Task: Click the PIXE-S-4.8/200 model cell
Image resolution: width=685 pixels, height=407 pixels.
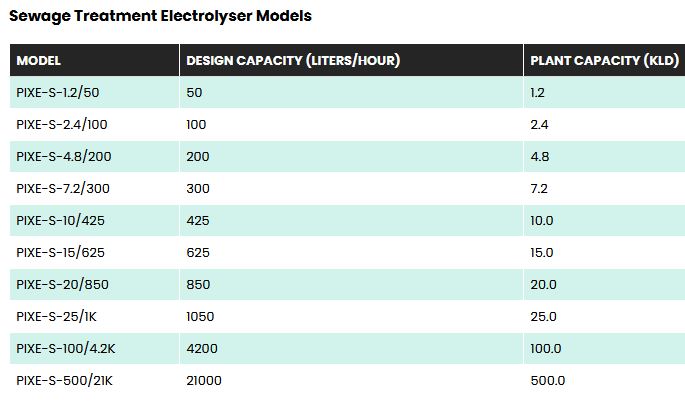Action: click(63, 157)
